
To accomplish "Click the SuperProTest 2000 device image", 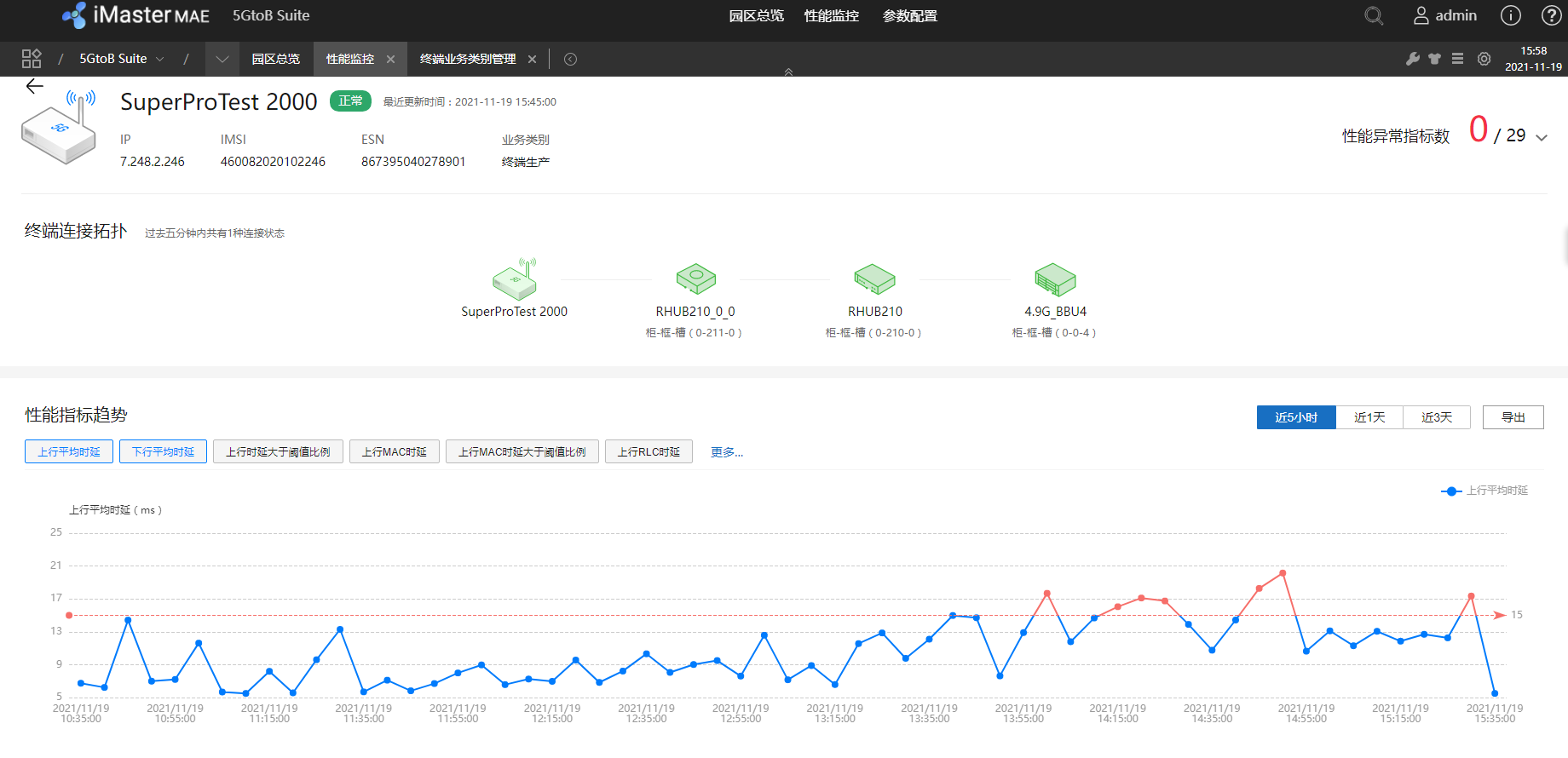I will coord(59,128).
